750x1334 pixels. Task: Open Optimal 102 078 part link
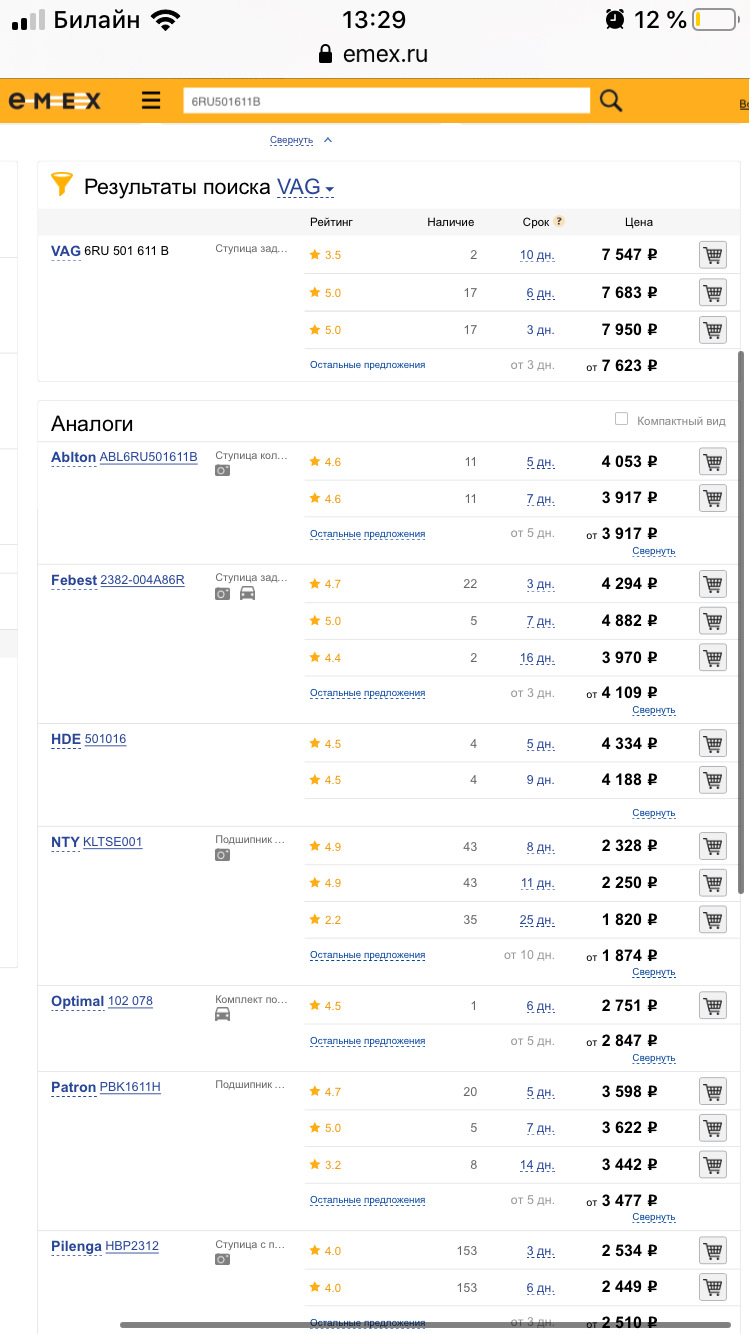pyautogui.click(x=130, y=1001)
